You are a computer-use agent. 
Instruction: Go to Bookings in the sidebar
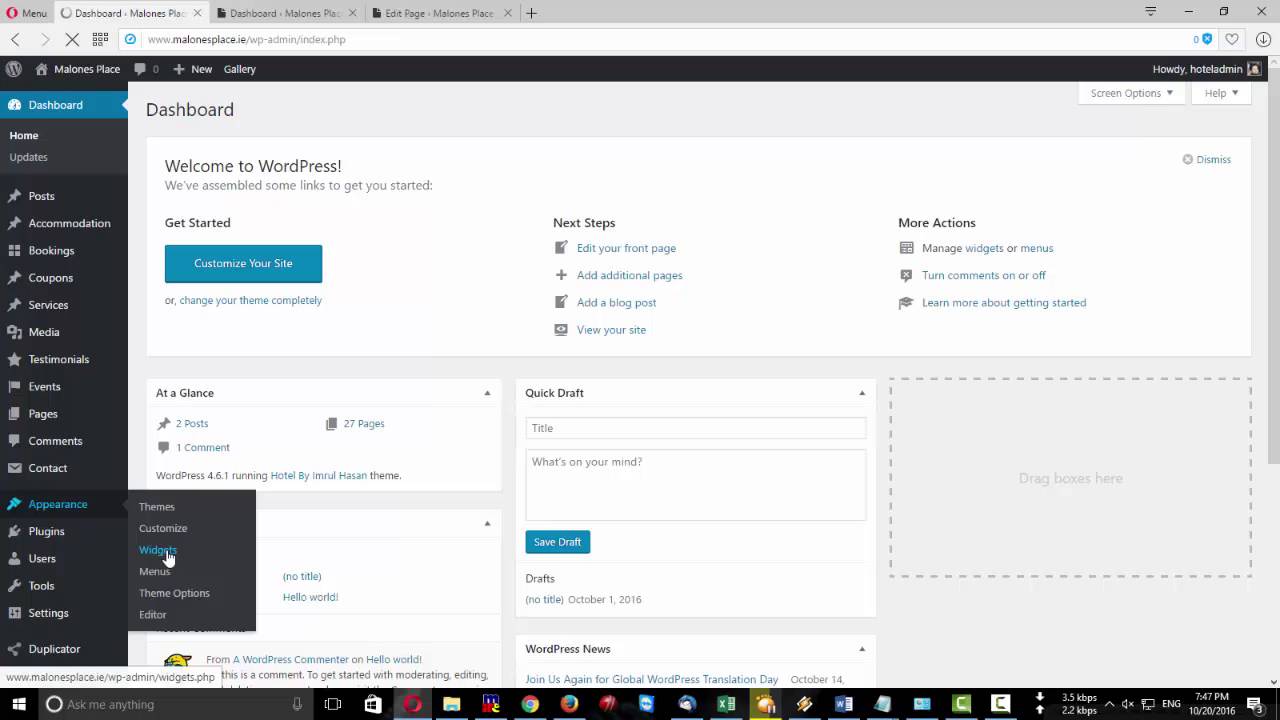pos(51,250)
